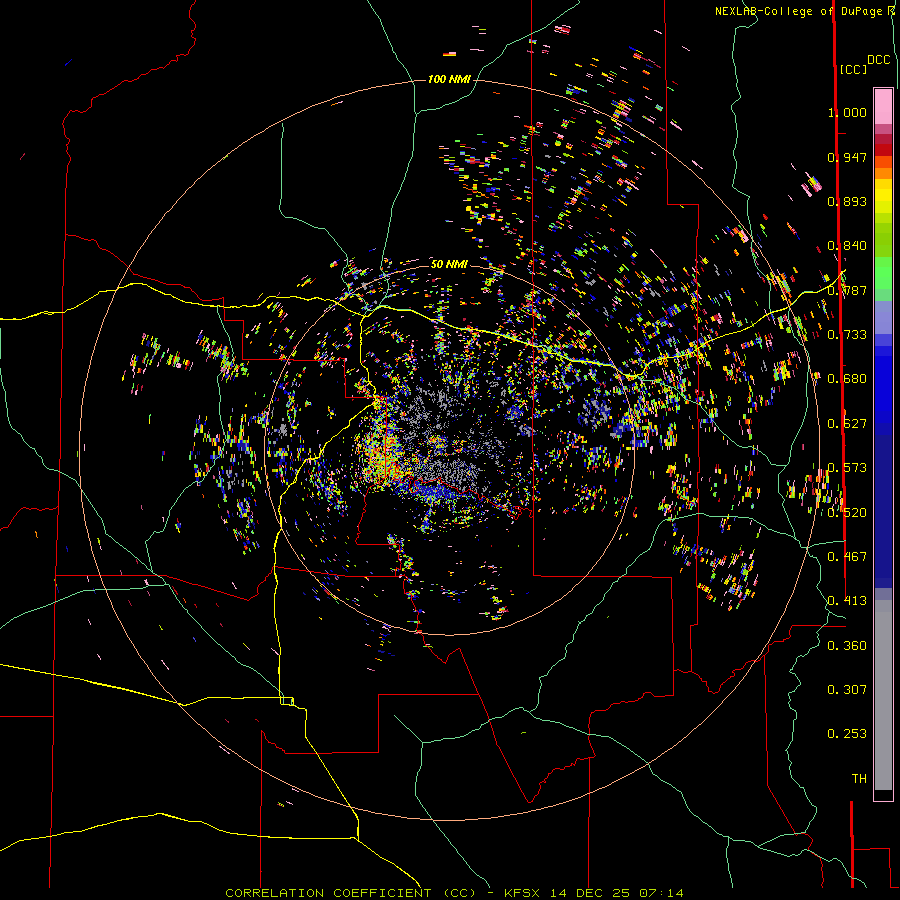Click the 0.787 legend value
This screenshot has height=900, width=900.
coord(847,290)
